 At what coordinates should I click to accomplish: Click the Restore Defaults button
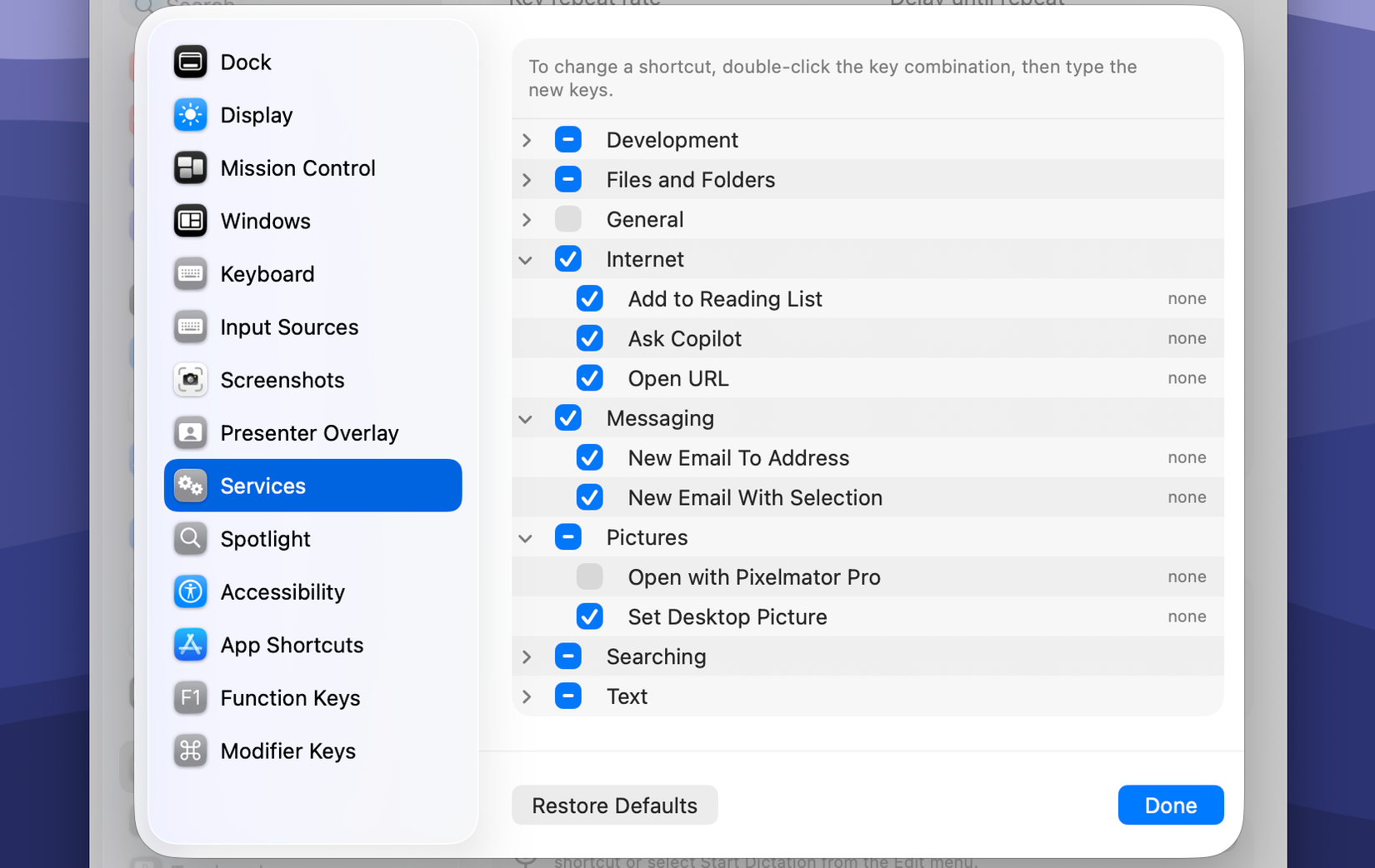click(614, 805)
